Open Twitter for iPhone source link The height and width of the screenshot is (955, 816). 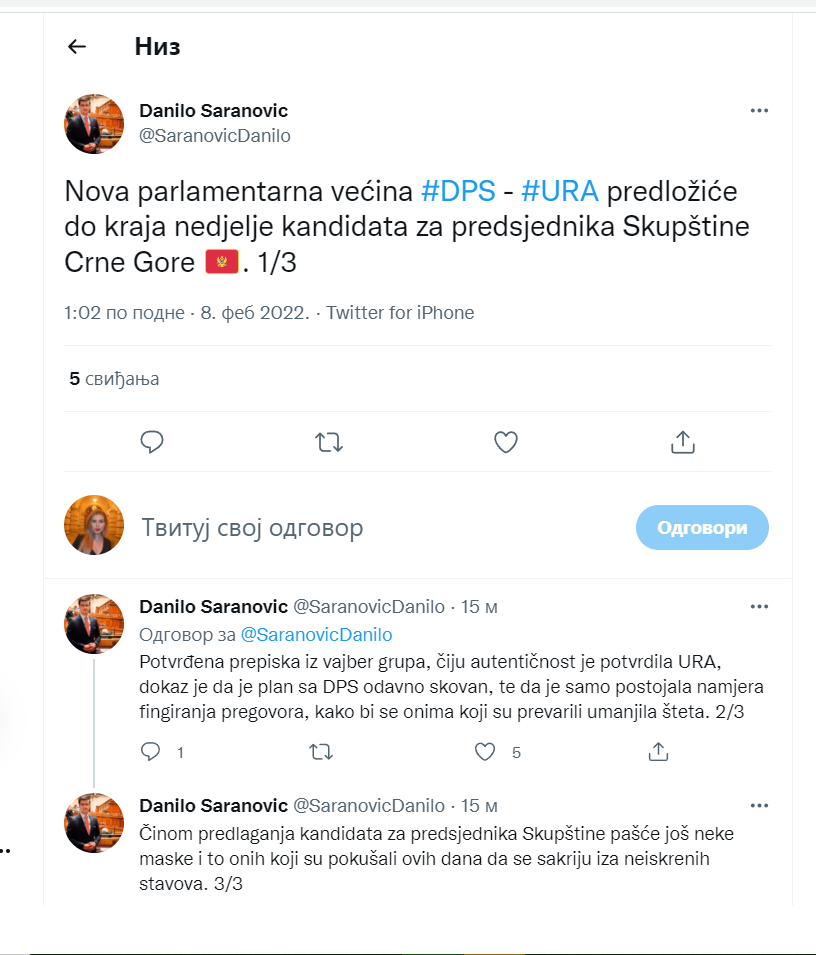point(400,312)
